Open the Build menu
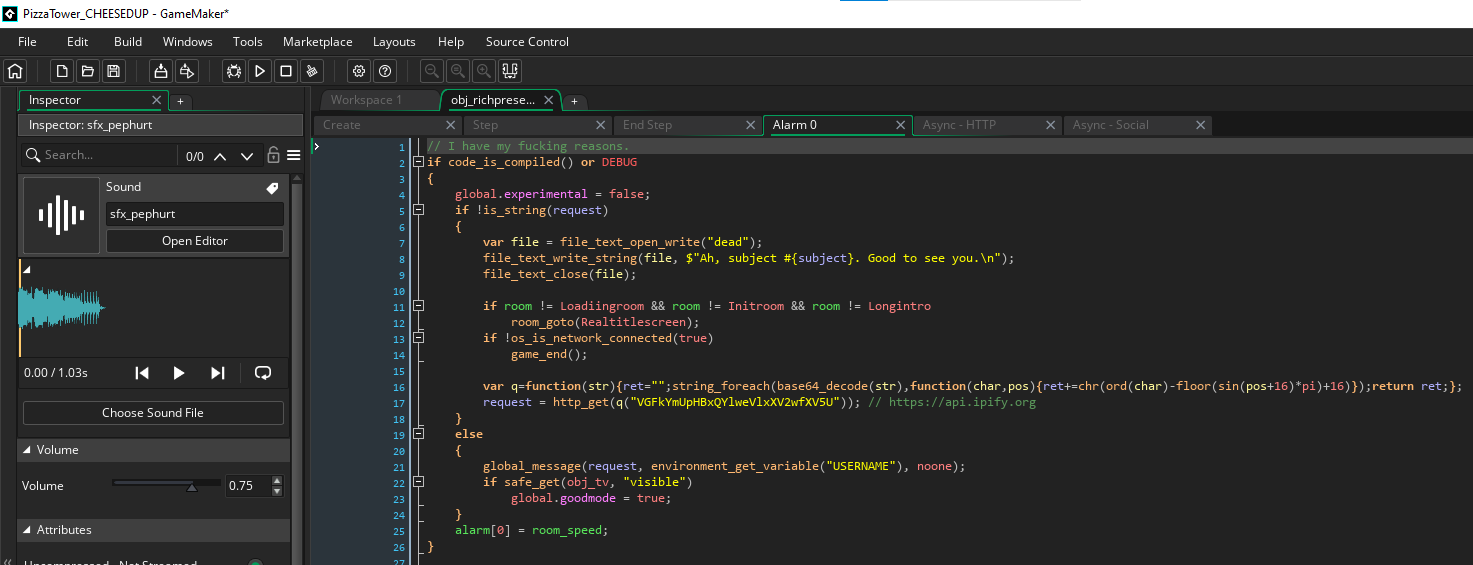Screen dimensions: 1473x565 pos(128,42)
